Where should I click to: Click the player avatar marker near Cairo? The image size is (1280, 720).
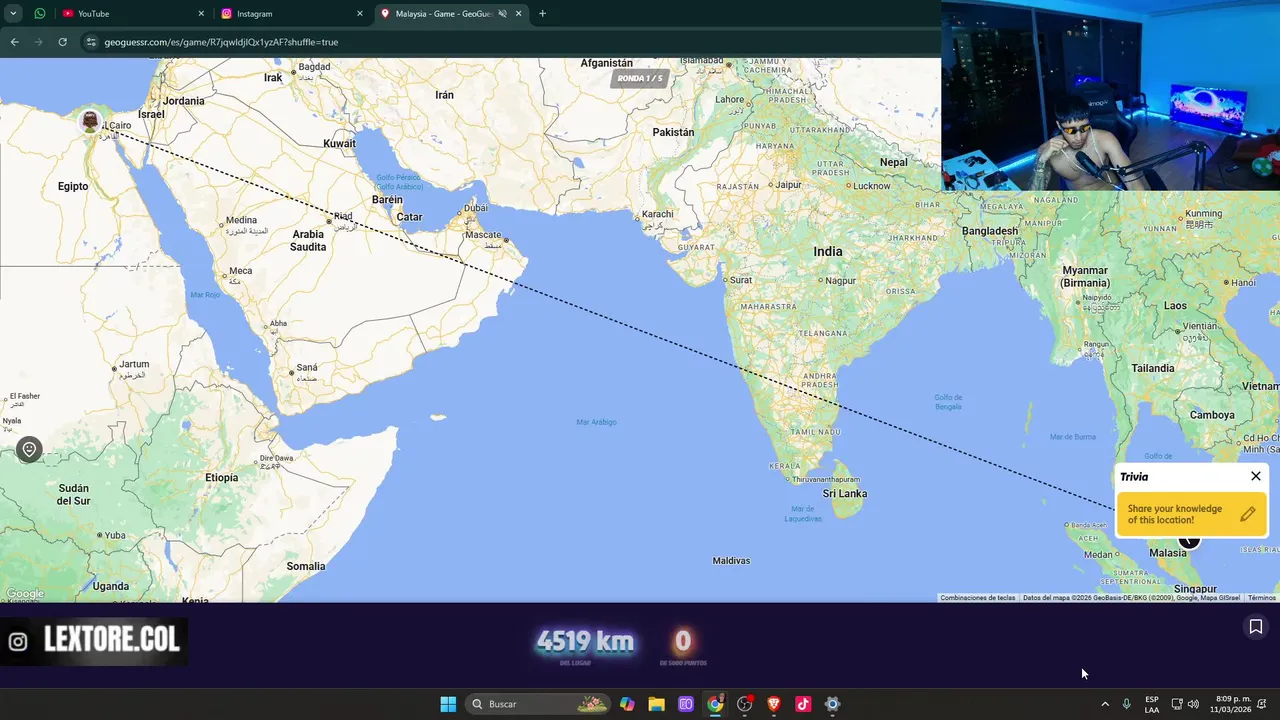click(x=90, y=122)
